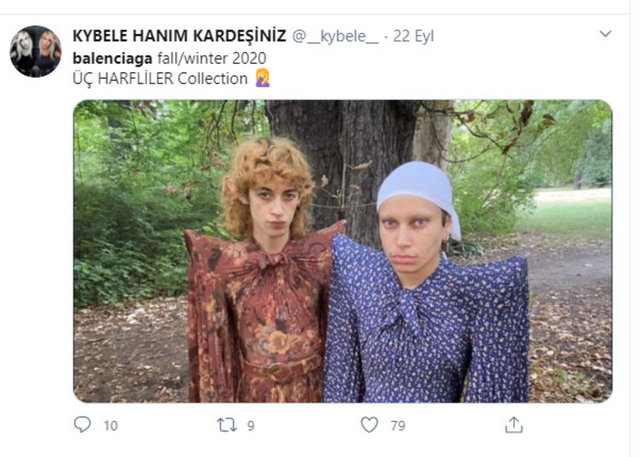Expand the tweet options chevron
The height and width of the screenshot is (457, 640).
(x=605, y=34)
